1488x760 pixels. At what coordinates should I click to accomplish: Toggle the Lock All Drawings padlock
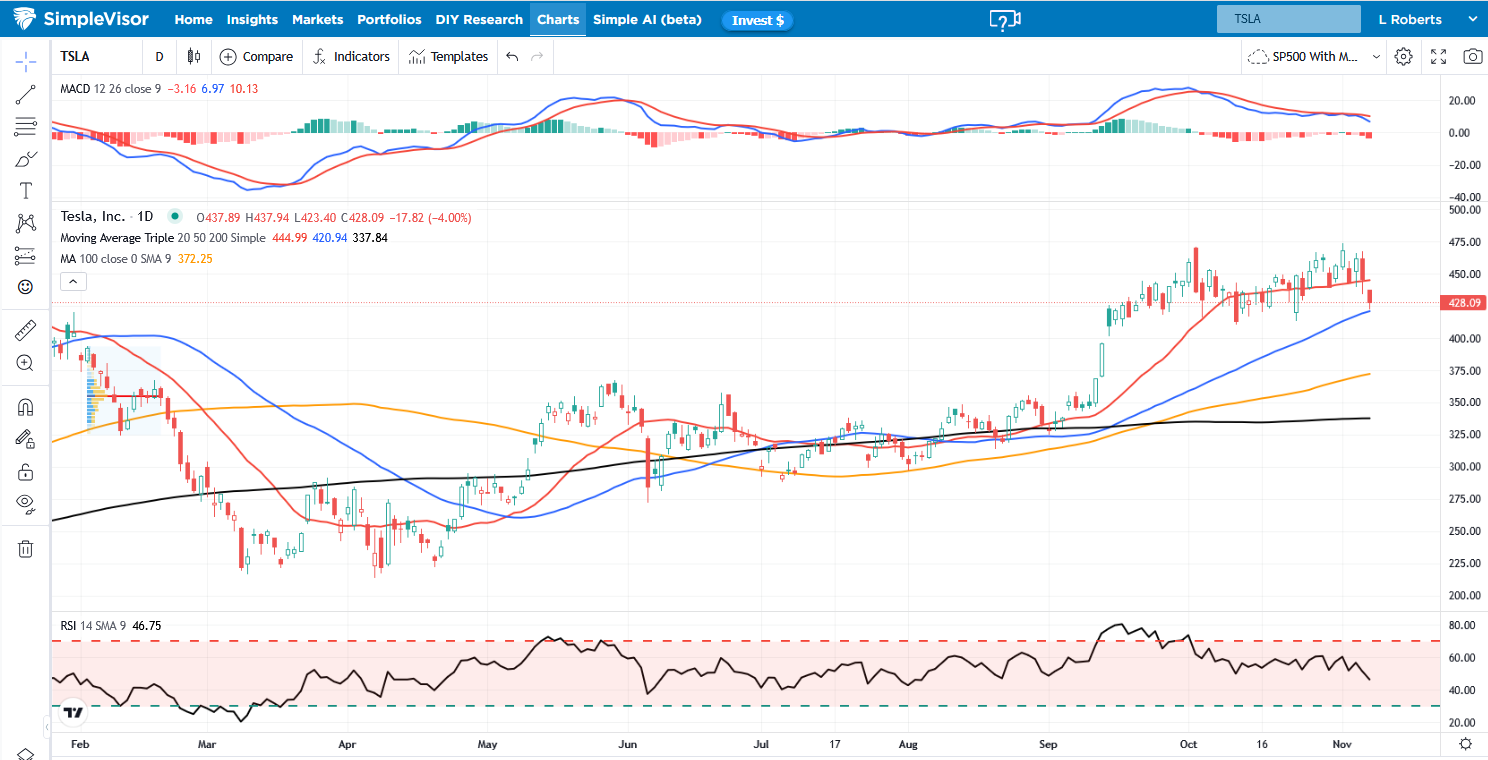coord(27,471)
